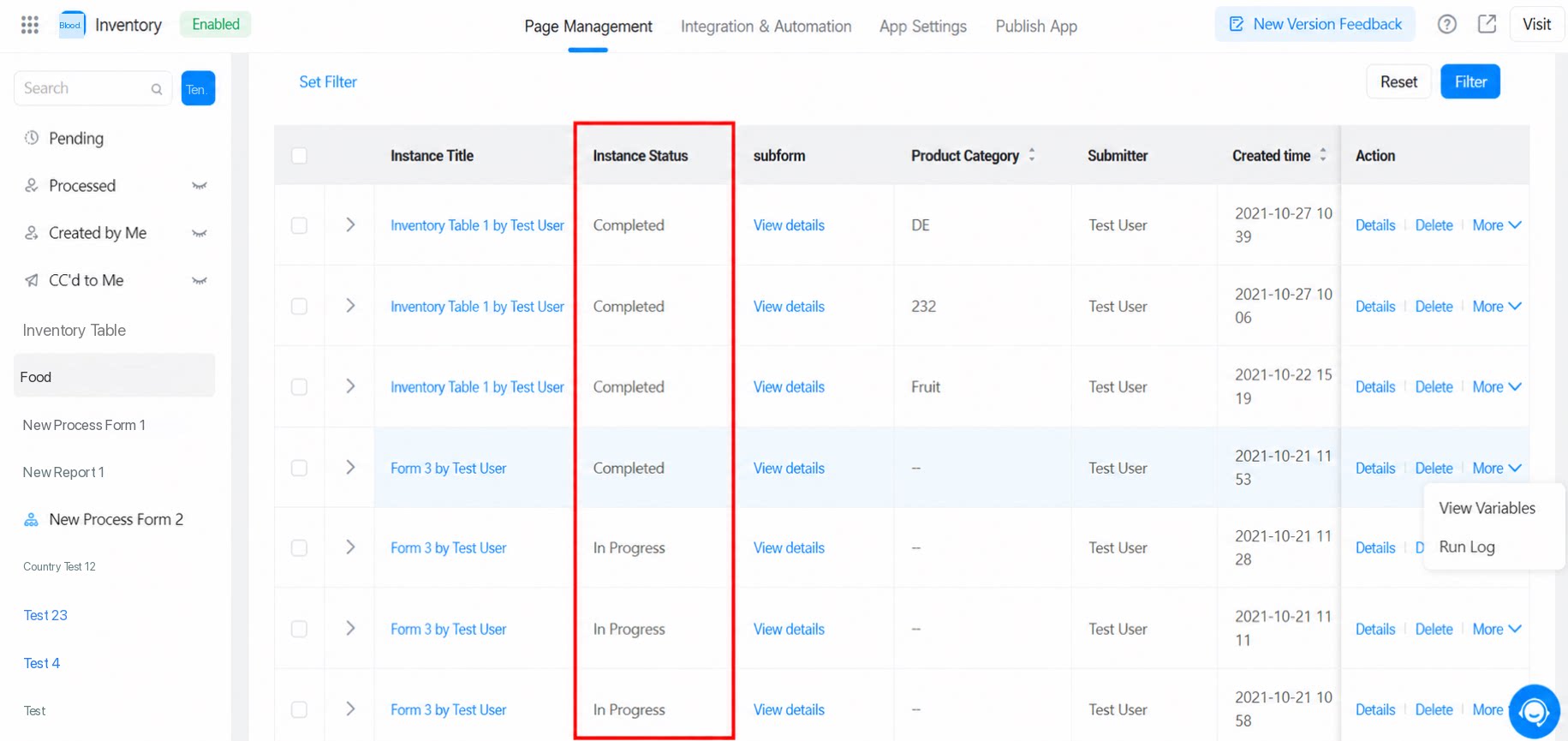The image size is (1568, 741).
Task: Choose View Variables from the More menu
Action: coord(1488,508)
